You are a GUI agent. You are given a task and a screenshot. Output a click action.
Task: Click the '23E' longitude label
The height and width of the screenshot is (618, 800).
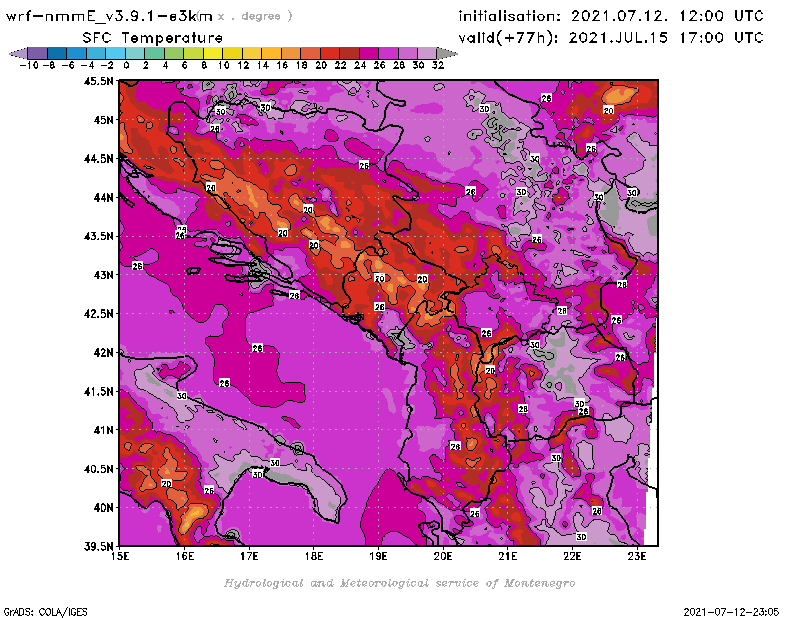(x=637, y=556)
